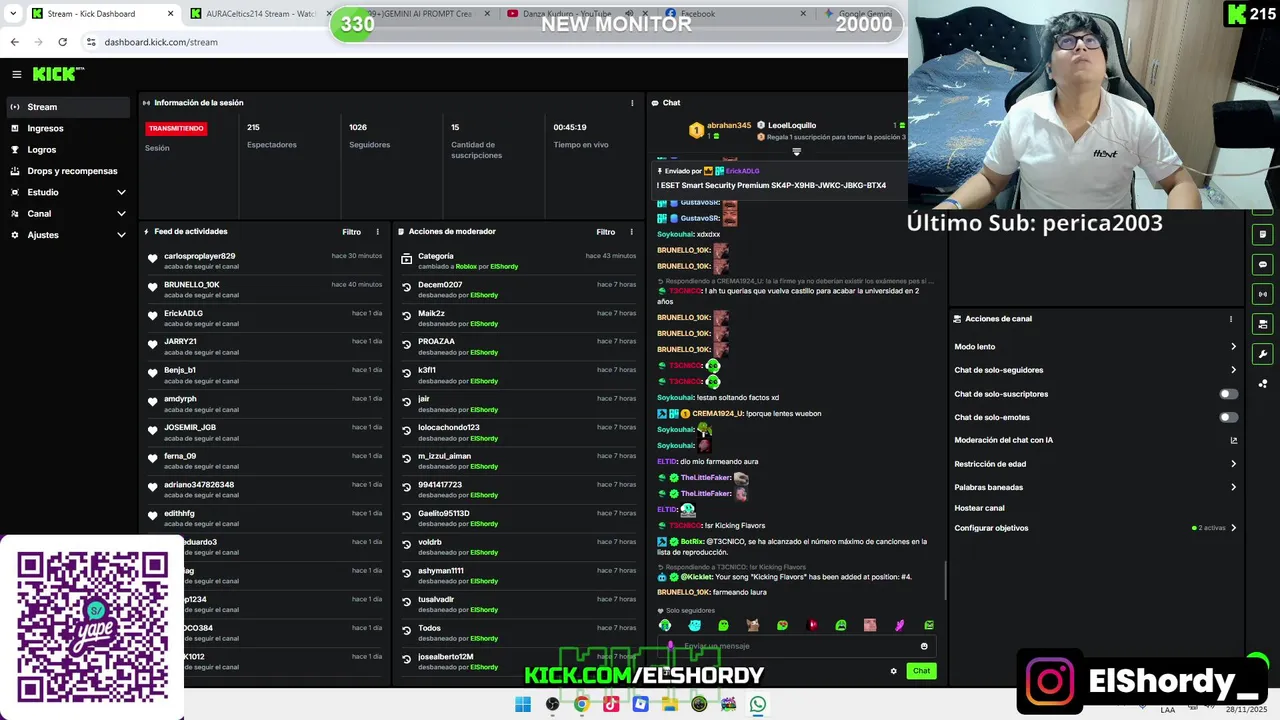Click Hostear canal option
Screen dimensions: 1280x720
point(979,508)
